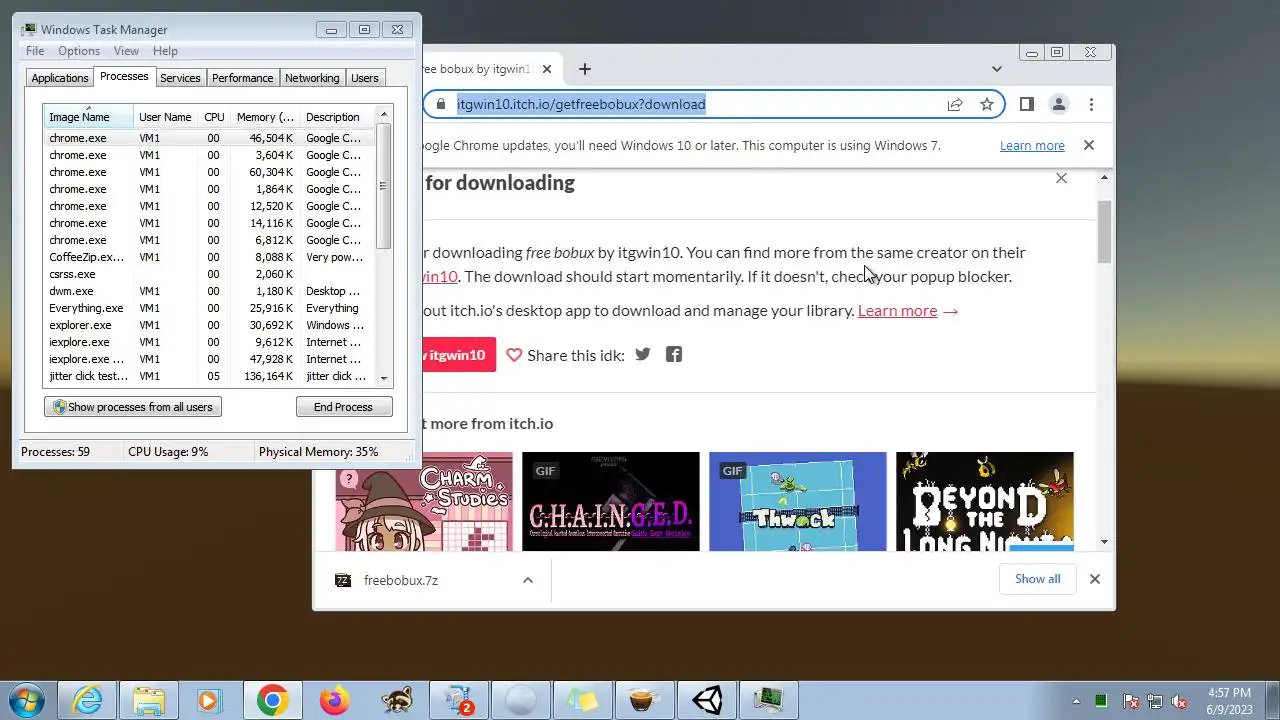Launch Internet Explorer from the taskbar
1280x720 pixels.
[x=88, y=700]
